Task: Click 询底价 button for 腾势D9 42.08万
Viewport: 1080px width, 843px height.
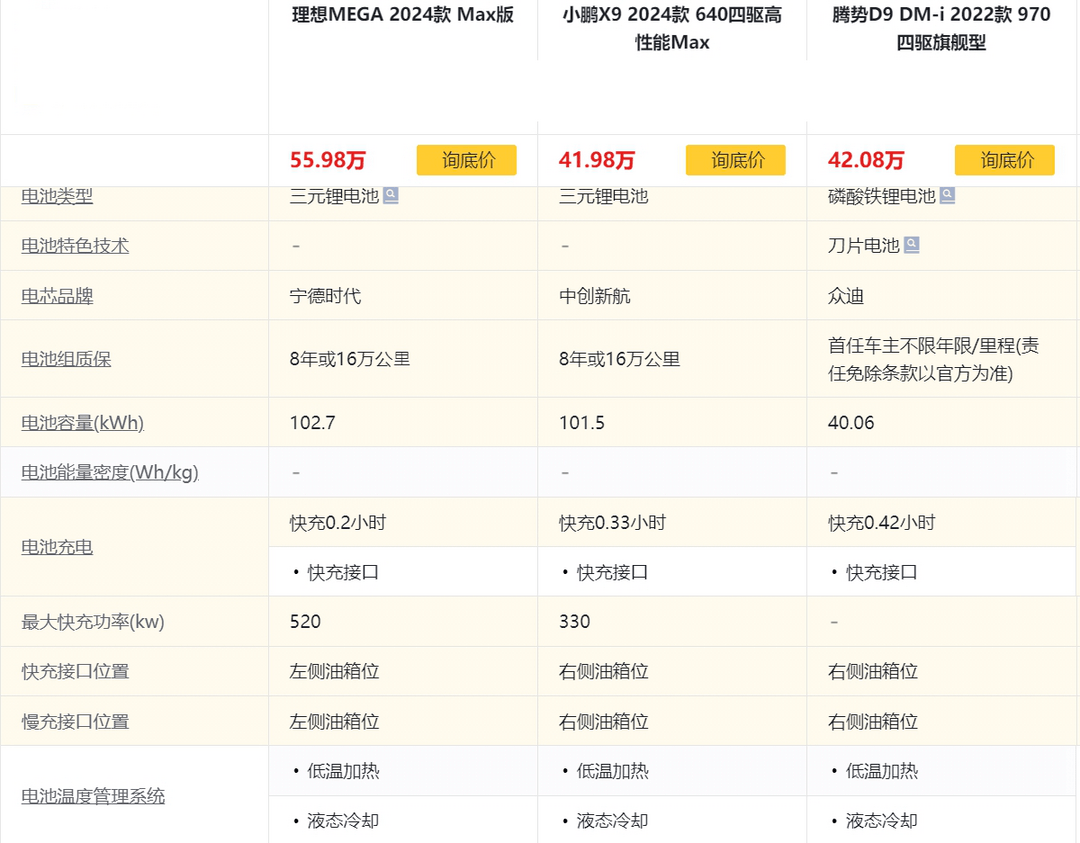Action: 1005,160
